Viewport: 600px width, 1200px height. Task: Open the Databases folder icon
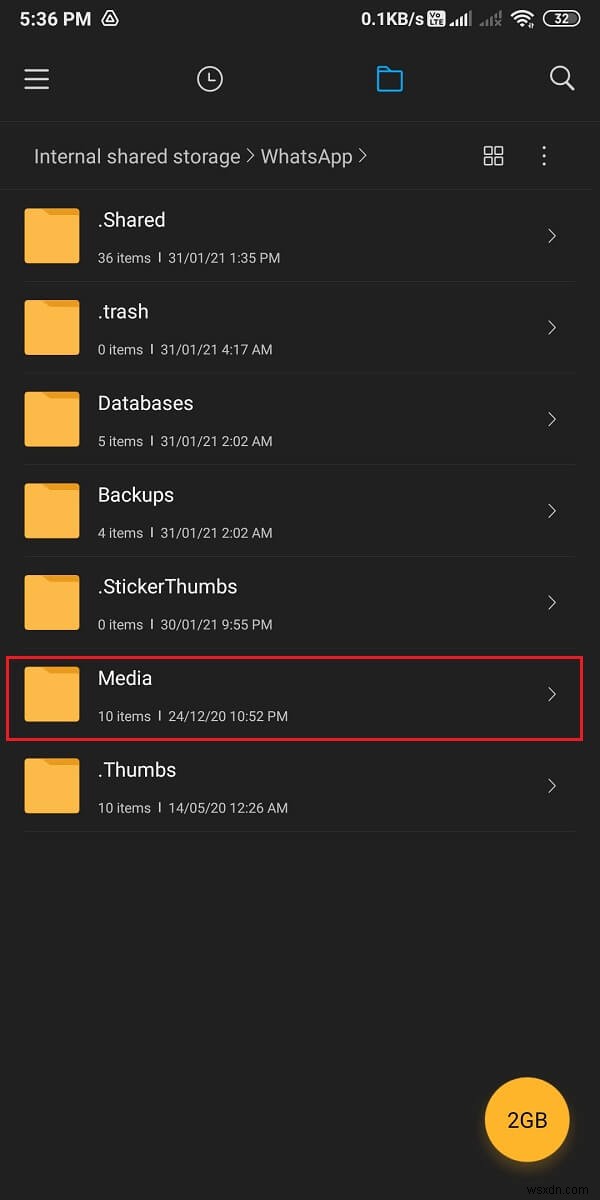click(52, 419)
